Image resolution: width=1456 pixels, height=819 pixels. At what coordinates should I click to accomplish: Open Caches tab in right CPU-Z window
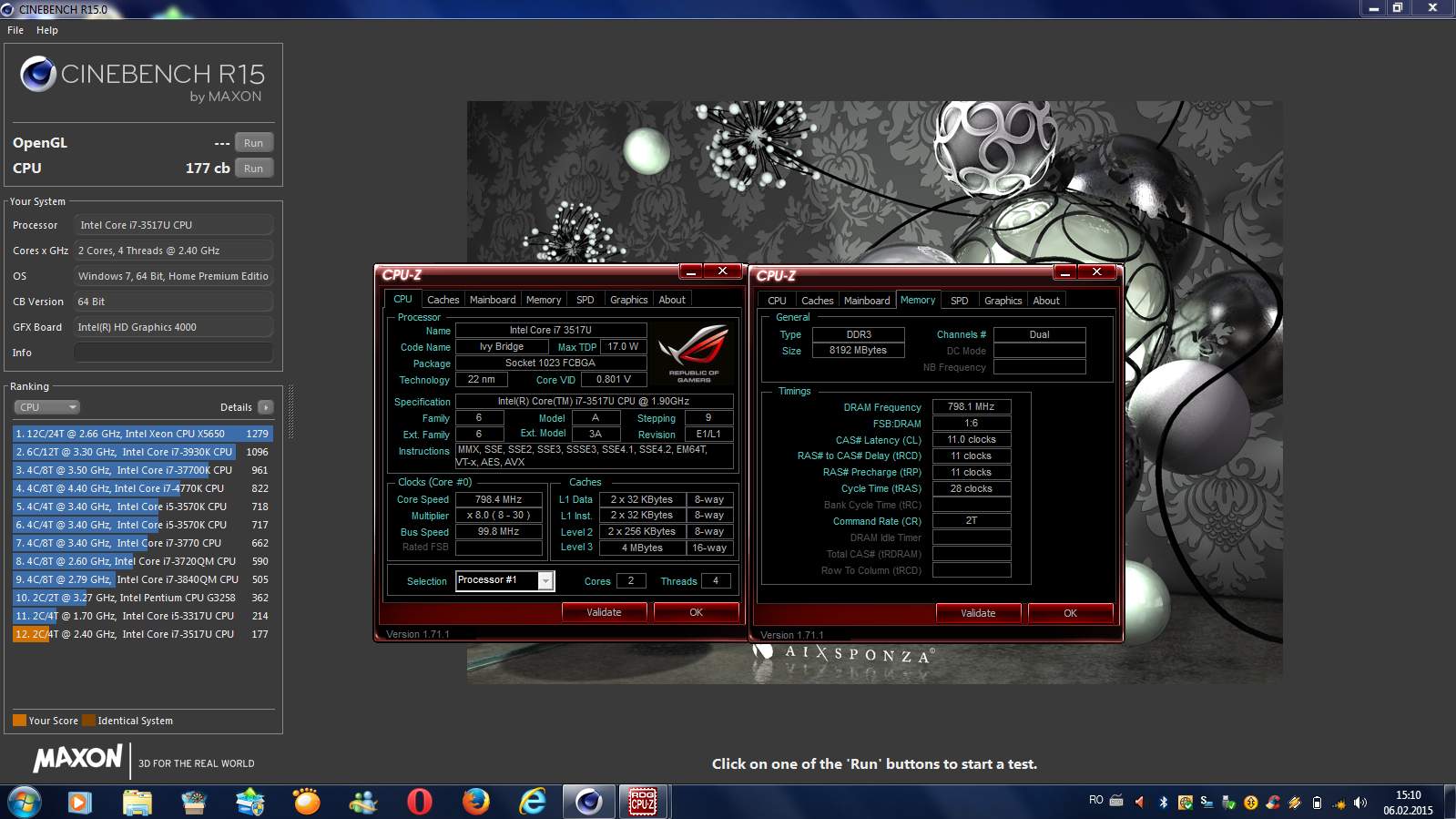818,301
